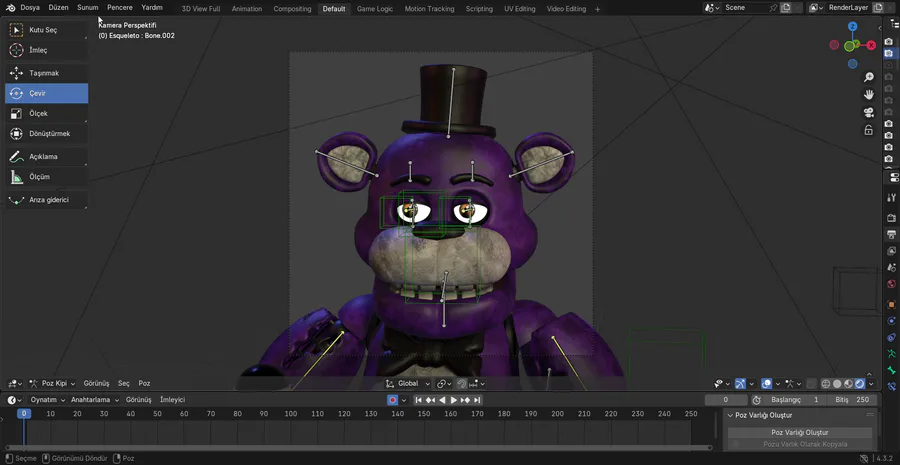Open the pivot point dropdown
This screenshot has width=900, height=465.
click(x=445, y=383)
